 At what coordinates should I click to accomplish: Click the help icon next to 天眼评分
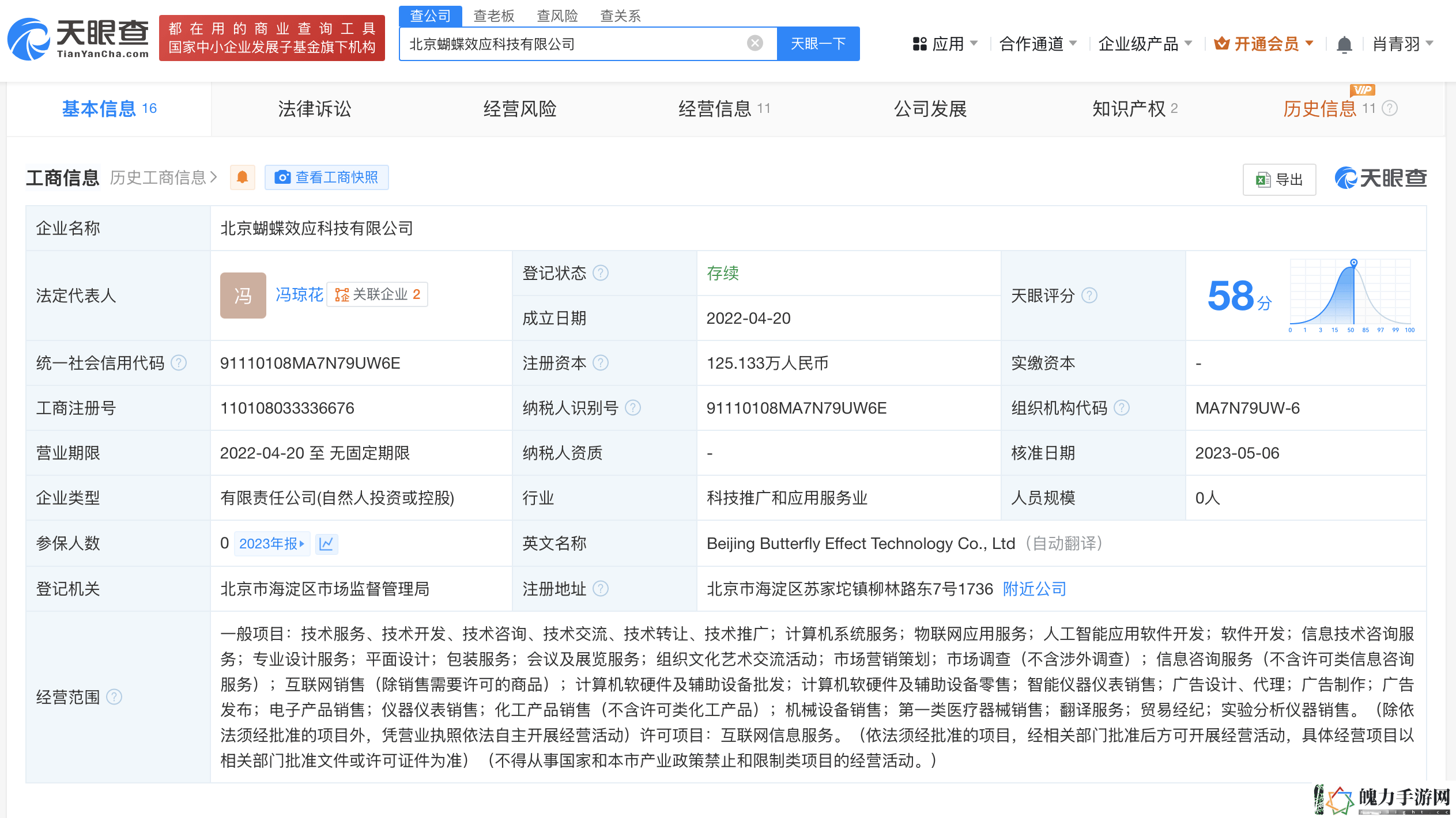click(x=1089, y=296)
